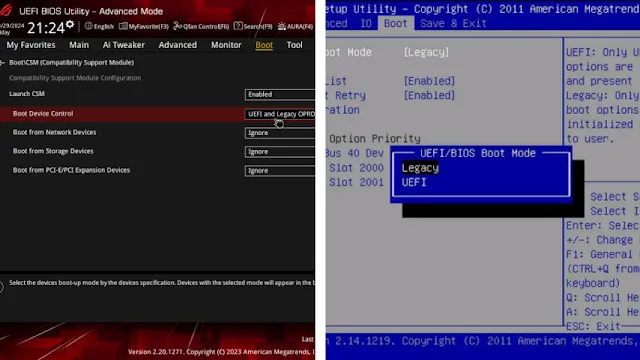Go back using Boot\CSM arrow

pos(2,62)
